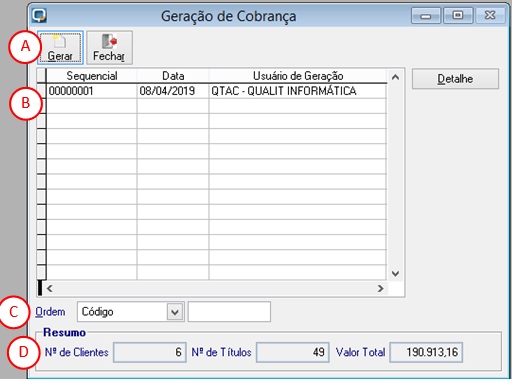Viewport: 512px width, 381px height.
Task: Click the horizontal scroll right arrow
Action: pyautogui.click(x=380, y=288)
